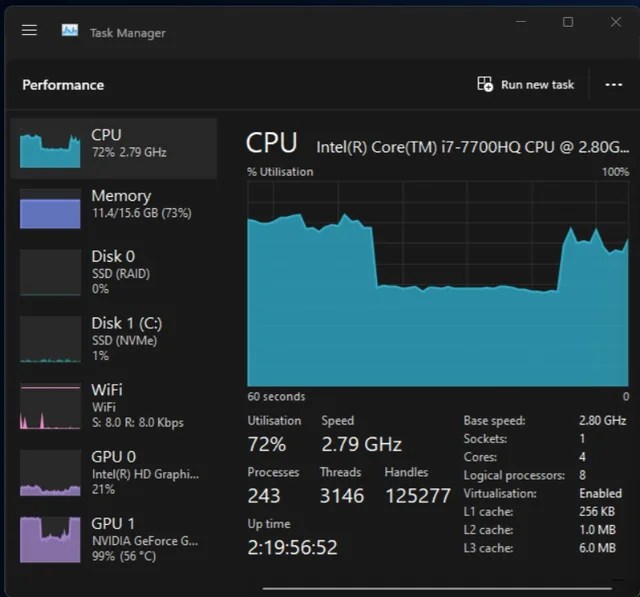Click the Run new task icon
The height and width of the screenshot is (597, 640).
(x=485, y=84)
